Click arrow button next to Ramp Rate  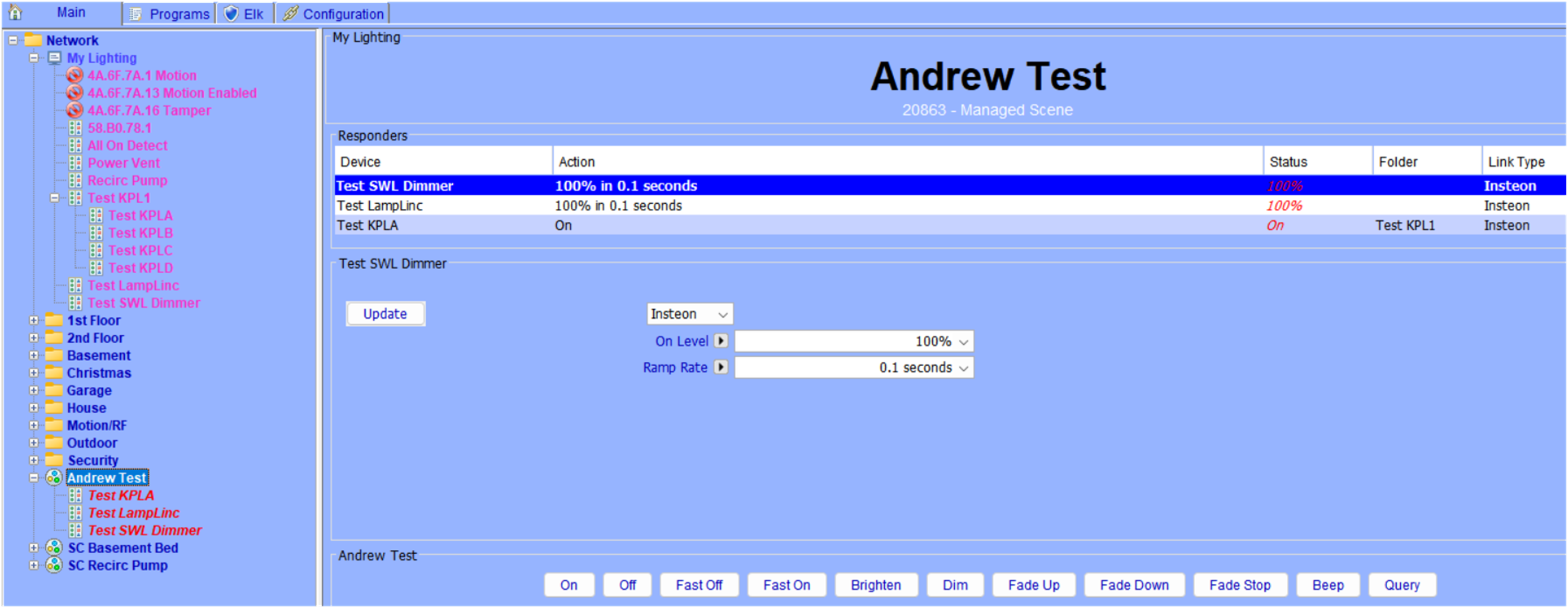[x=721, y=367]
